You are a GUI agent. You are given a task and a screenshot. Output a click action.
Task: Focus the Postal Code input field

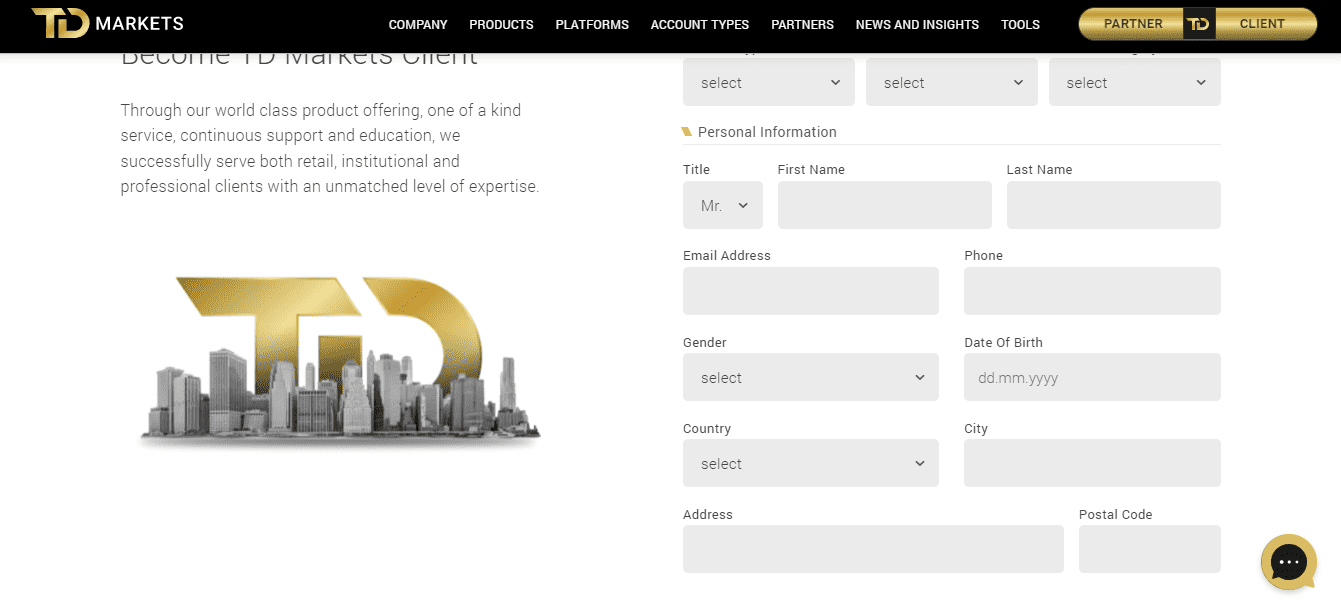pyautogui.click(x=1150, y=549)
